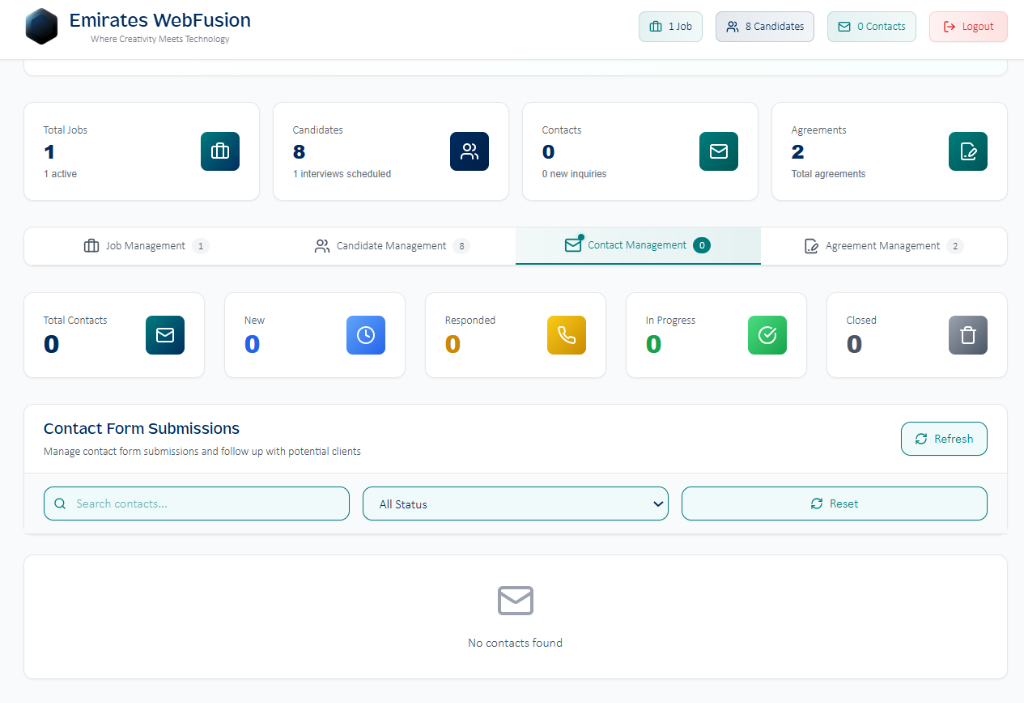Open the Candidate Management tab
Viewport: 1024px width, 703px height.
pyautogui.click(x=390, y=245)
